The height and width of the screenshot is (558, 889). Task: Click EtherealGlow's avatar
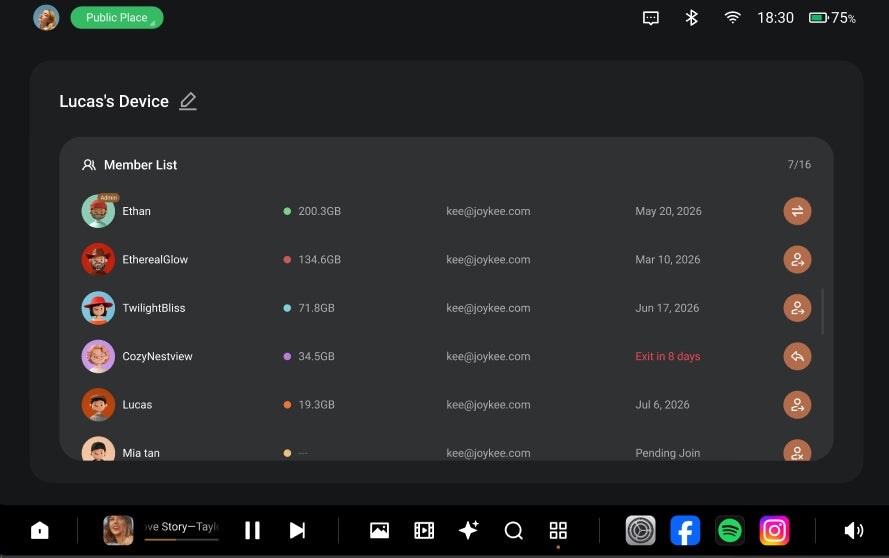[98, 260]
